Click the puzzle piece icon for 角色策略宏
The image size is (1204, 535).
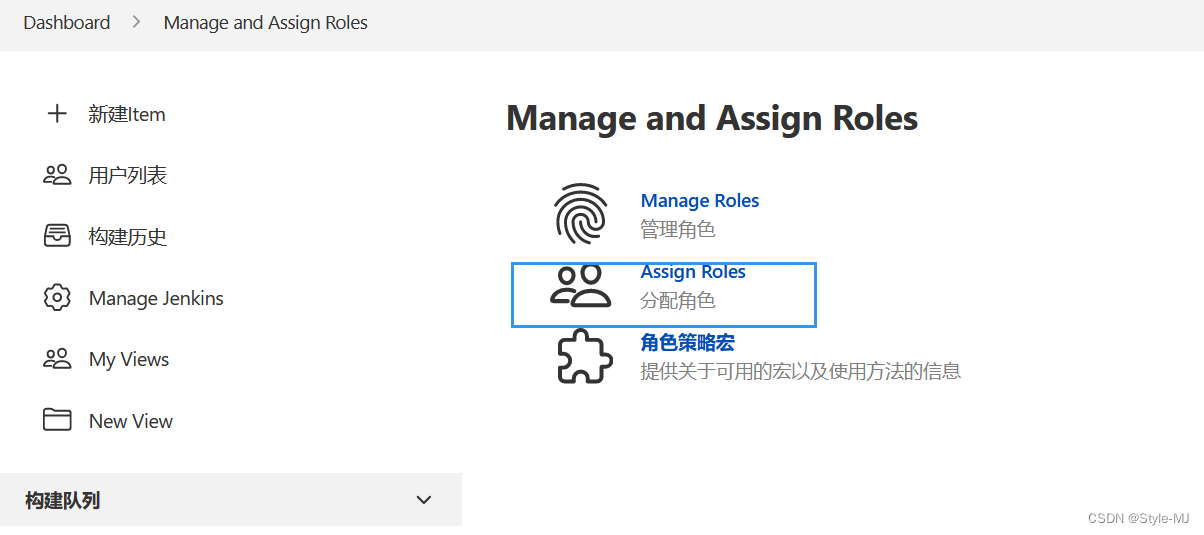pos(584,357)
